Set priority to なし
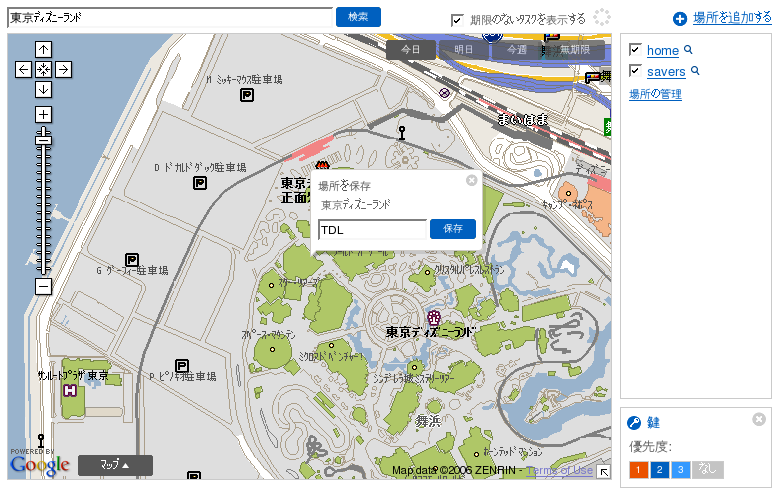This screenshot has height=498, width=781. point(707,470)
